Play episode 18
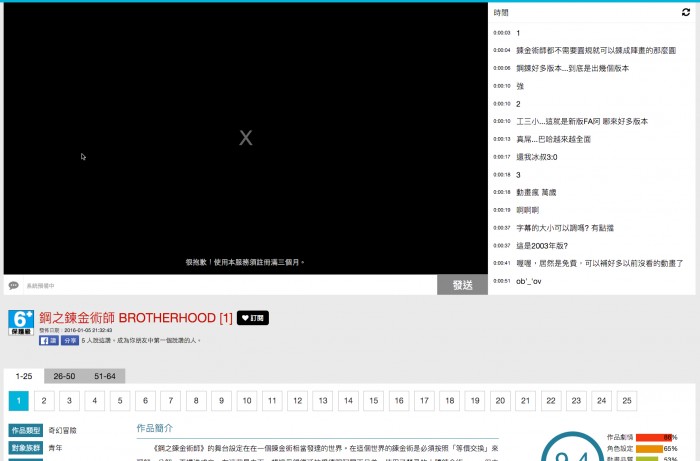This screenshot has width=700, height=461. pyautogui.click(x=450, y=401)
